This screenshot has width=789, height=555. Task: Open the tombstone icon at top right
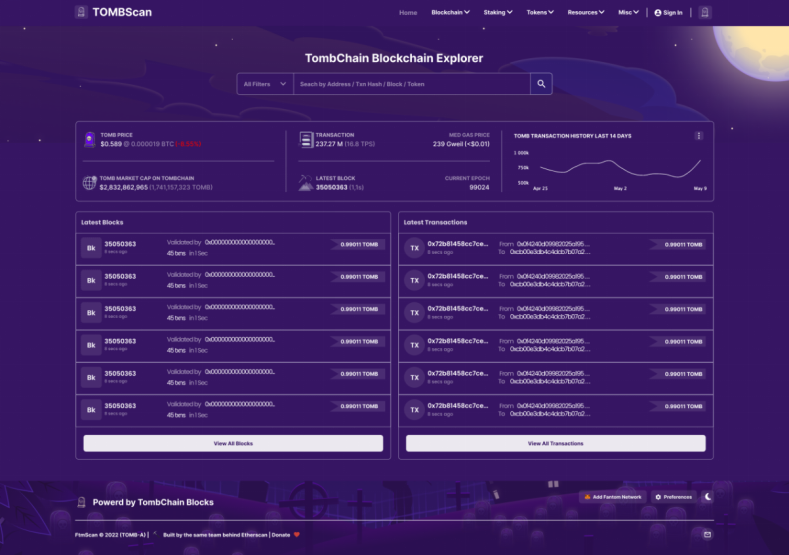pyautogui.click(x=704, y=13)
